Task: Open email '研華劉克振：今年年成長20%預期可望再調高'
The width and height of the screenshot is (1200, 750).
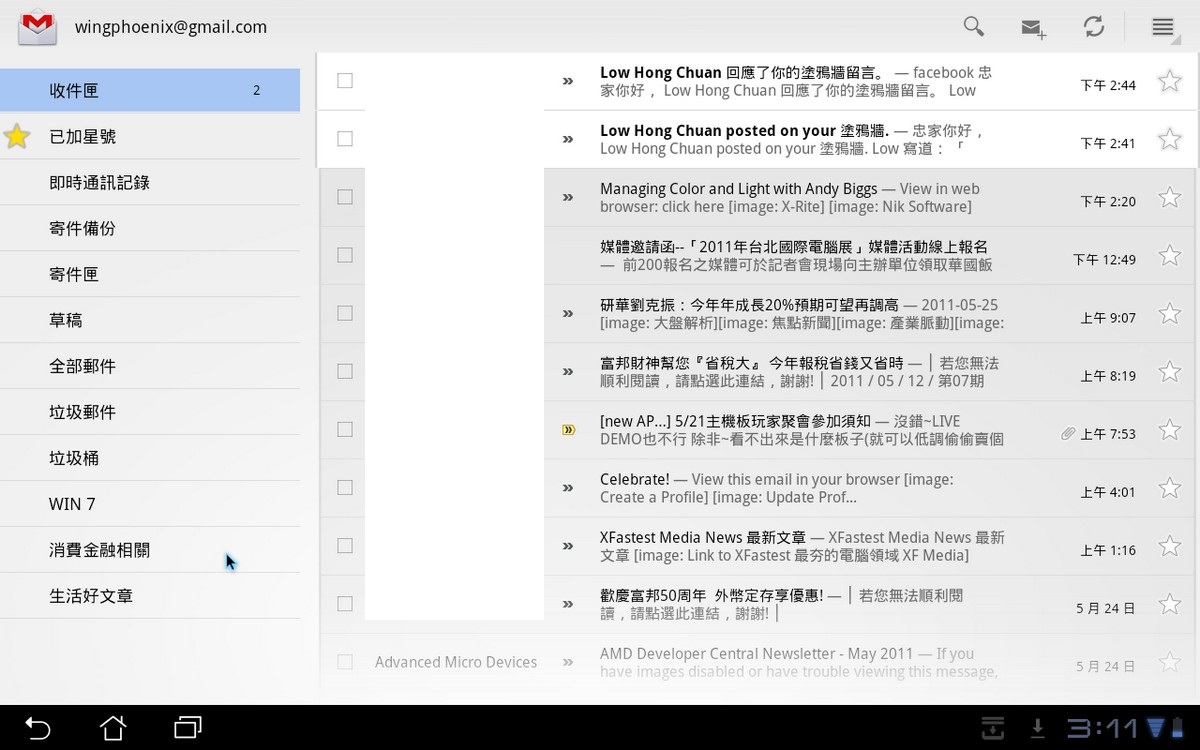Action: 749,305
